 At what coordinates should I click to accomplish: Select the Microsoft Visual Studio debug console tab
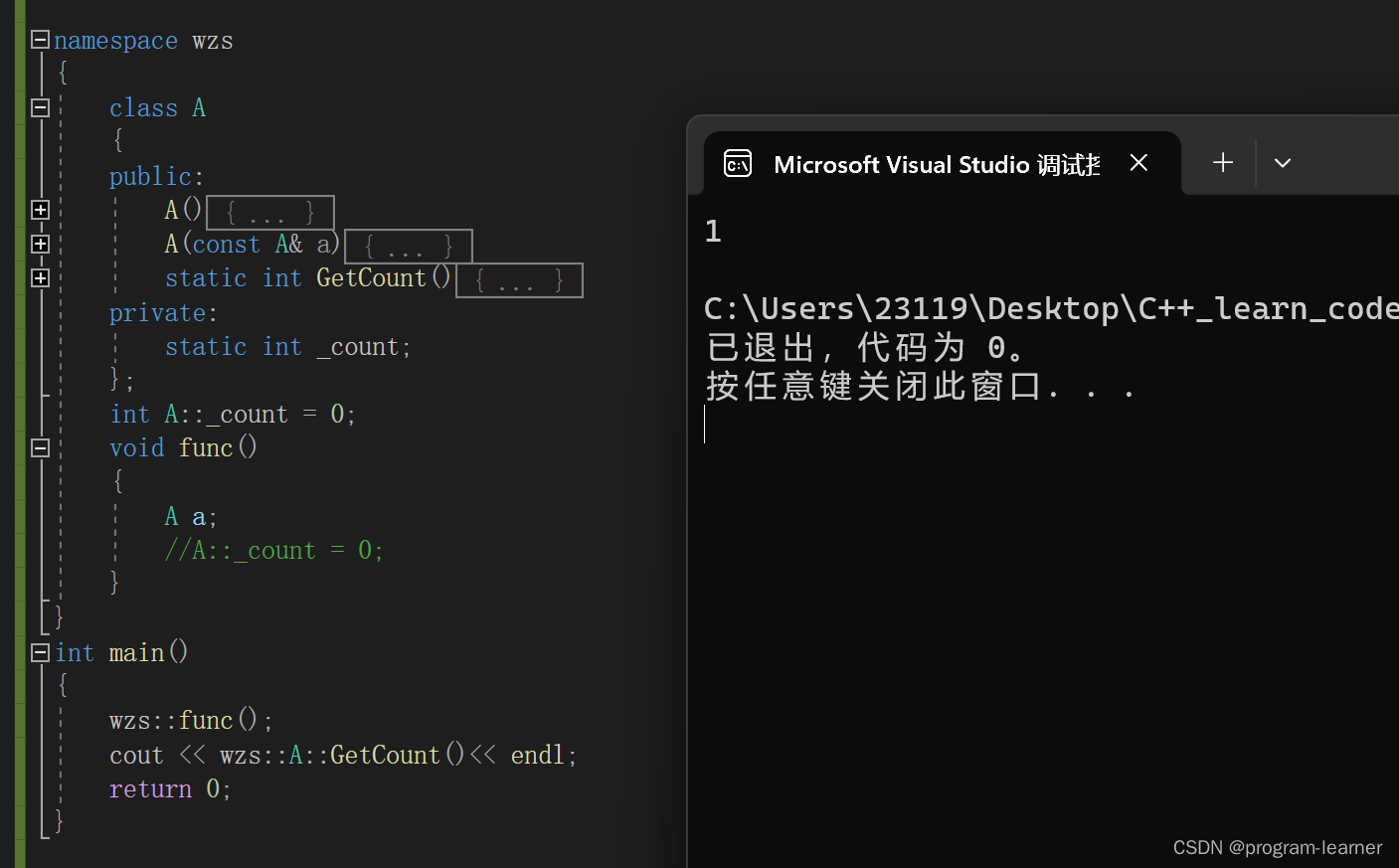[942, 163]
